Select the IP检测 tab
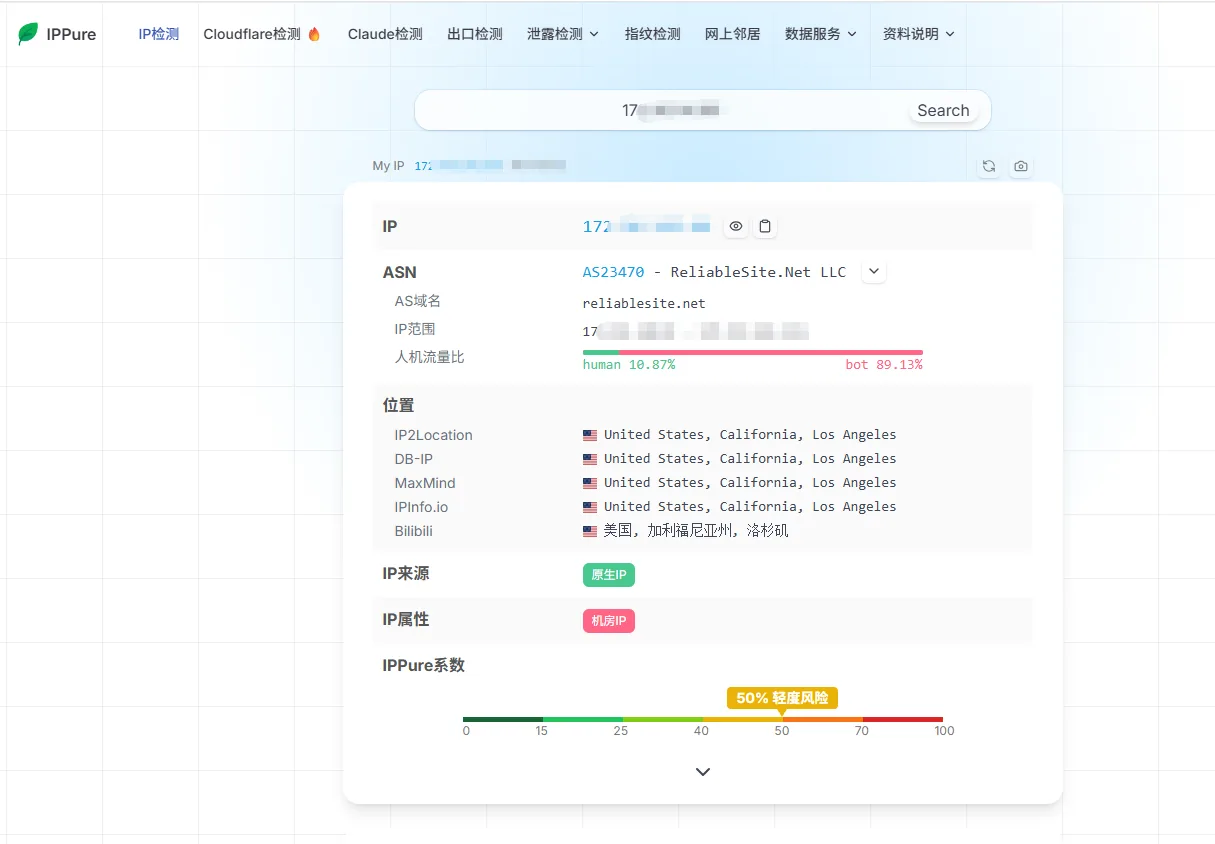This screenshot has width=1215, height=844. coord(159,34)
